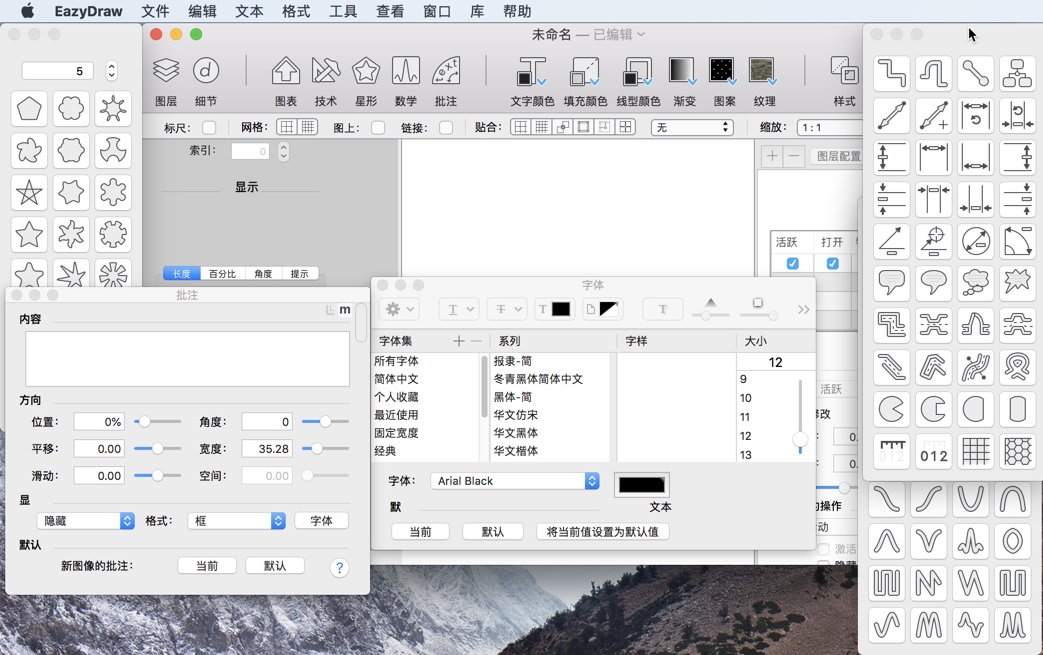Open the gear actions menu in font panel
This screenshot has width=1043, height=655.
click(x=399, y=309)
